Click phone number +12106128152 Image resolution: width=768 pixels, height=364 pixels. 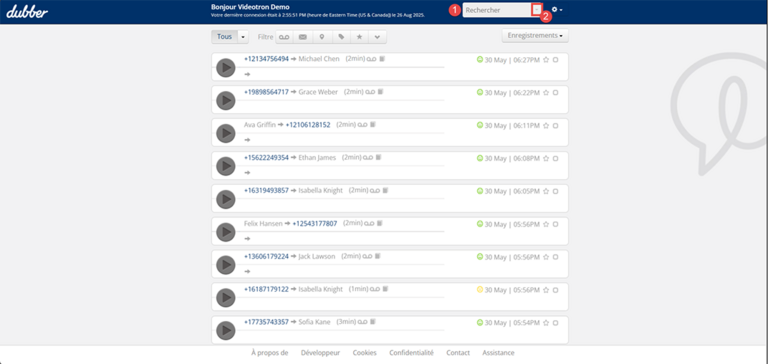[x=308, y=125]
